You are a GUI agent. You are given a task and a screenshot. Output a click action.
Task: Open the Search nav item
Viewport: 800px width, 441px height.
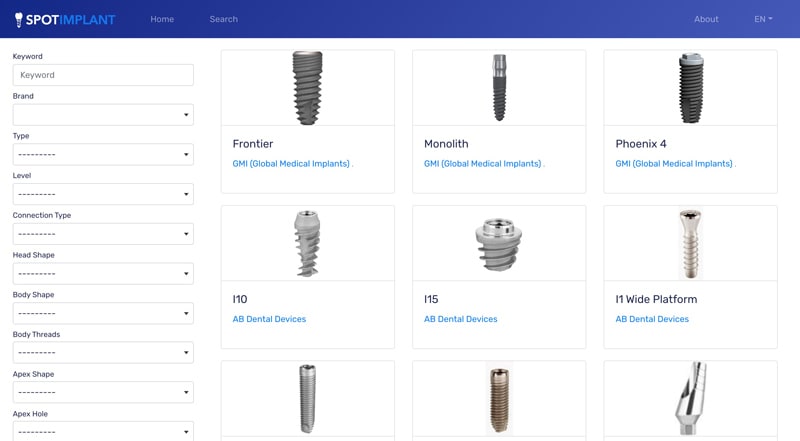click(223, 19)
